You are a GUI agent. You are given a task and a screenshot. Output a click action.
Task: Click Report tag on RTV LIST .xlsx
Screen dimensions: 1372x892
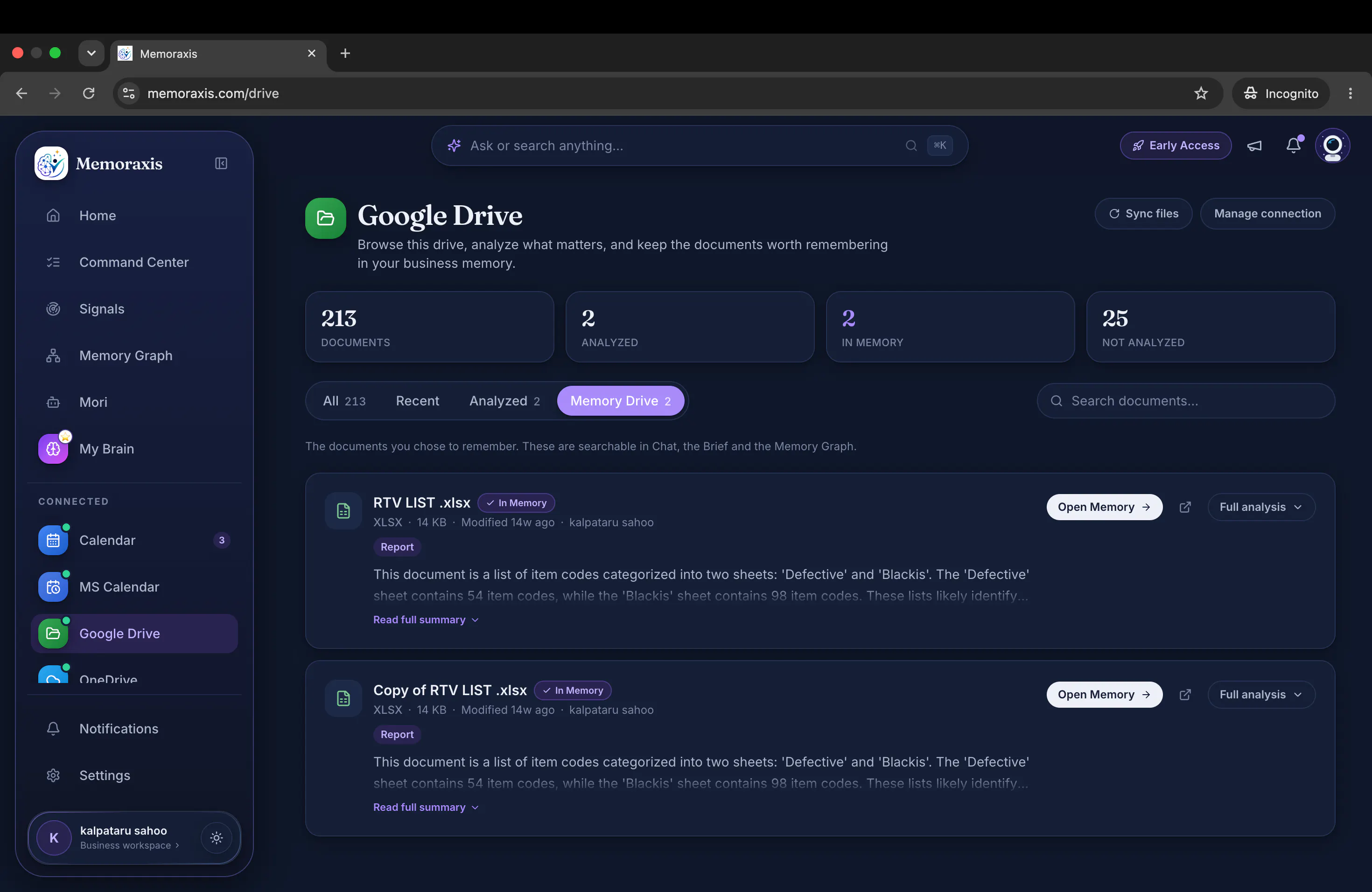397,547
